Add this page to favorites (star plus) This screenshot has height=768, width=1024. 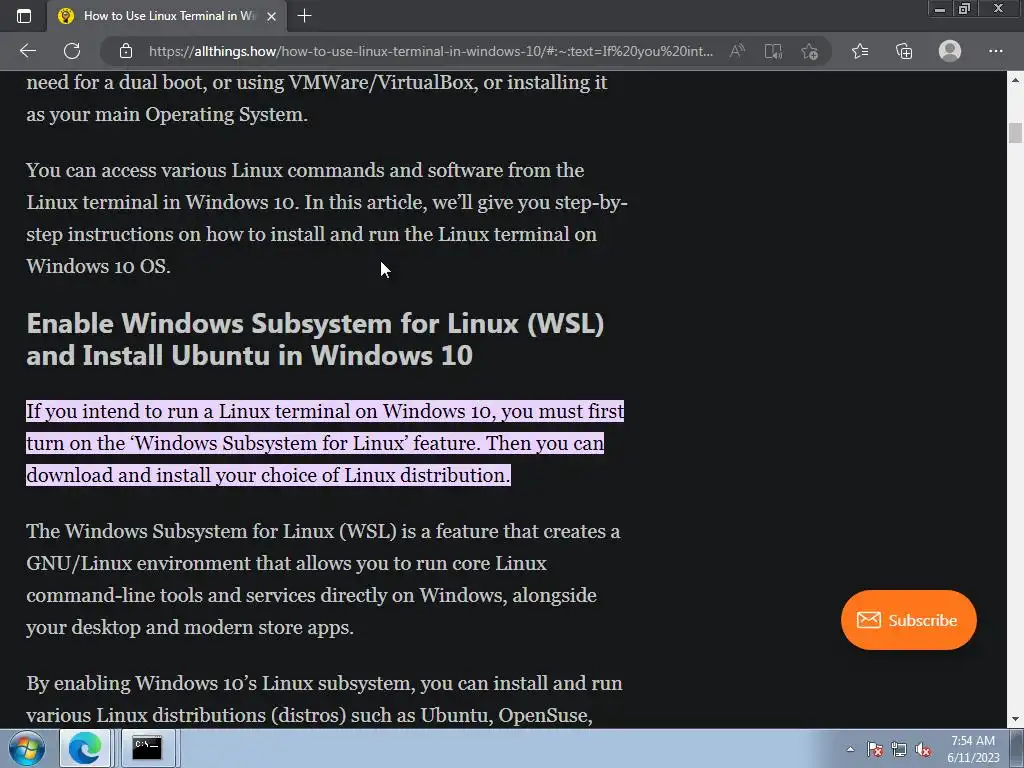(810, 51)
